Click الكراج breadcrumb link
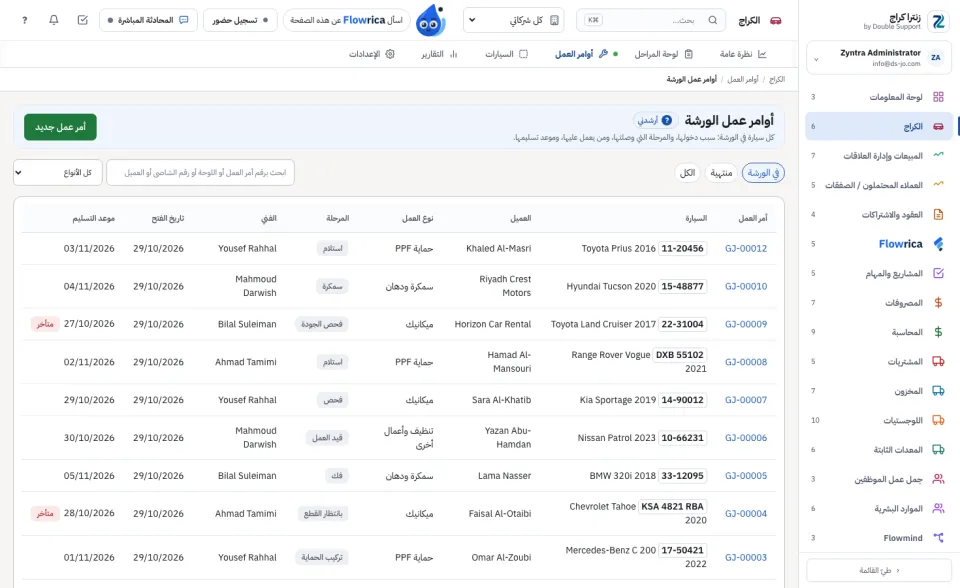The width and height of the screenshot is (960, 588). coord(777,80)
